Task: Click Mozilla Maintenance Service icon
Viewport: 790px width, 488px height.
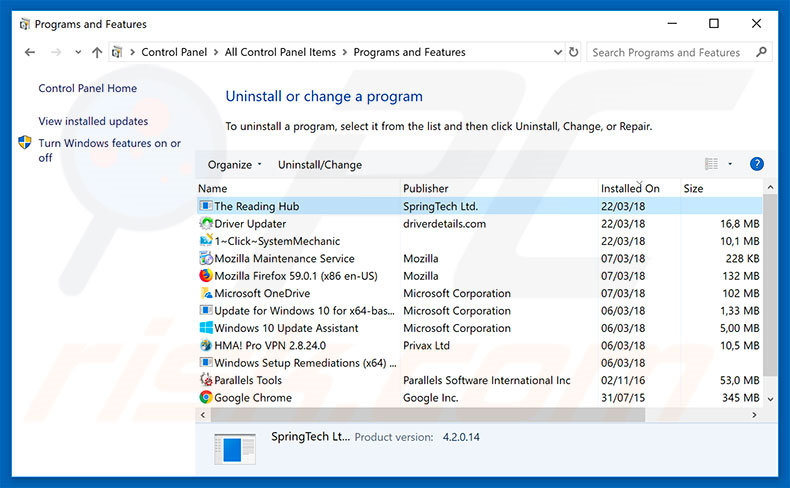Action: [x=206, y=258]
